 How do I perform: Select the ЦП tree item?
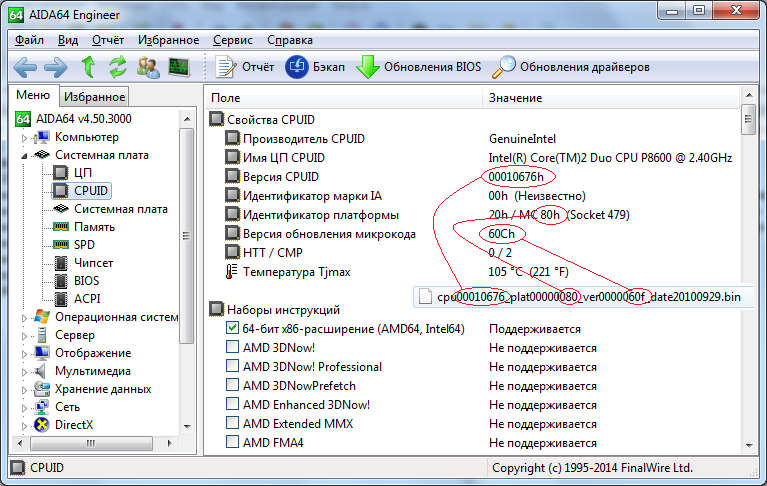pyautogui.click(x=83, y=173)
